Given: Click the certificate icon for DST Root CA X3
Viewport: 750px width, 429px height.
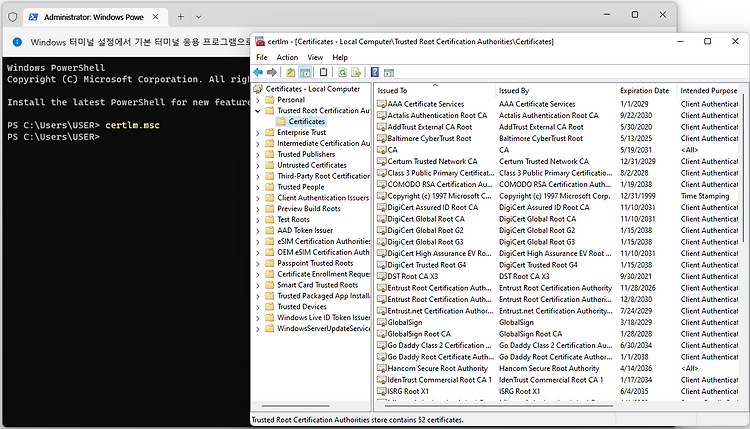Looking at the screenshot, I should 381,276.
